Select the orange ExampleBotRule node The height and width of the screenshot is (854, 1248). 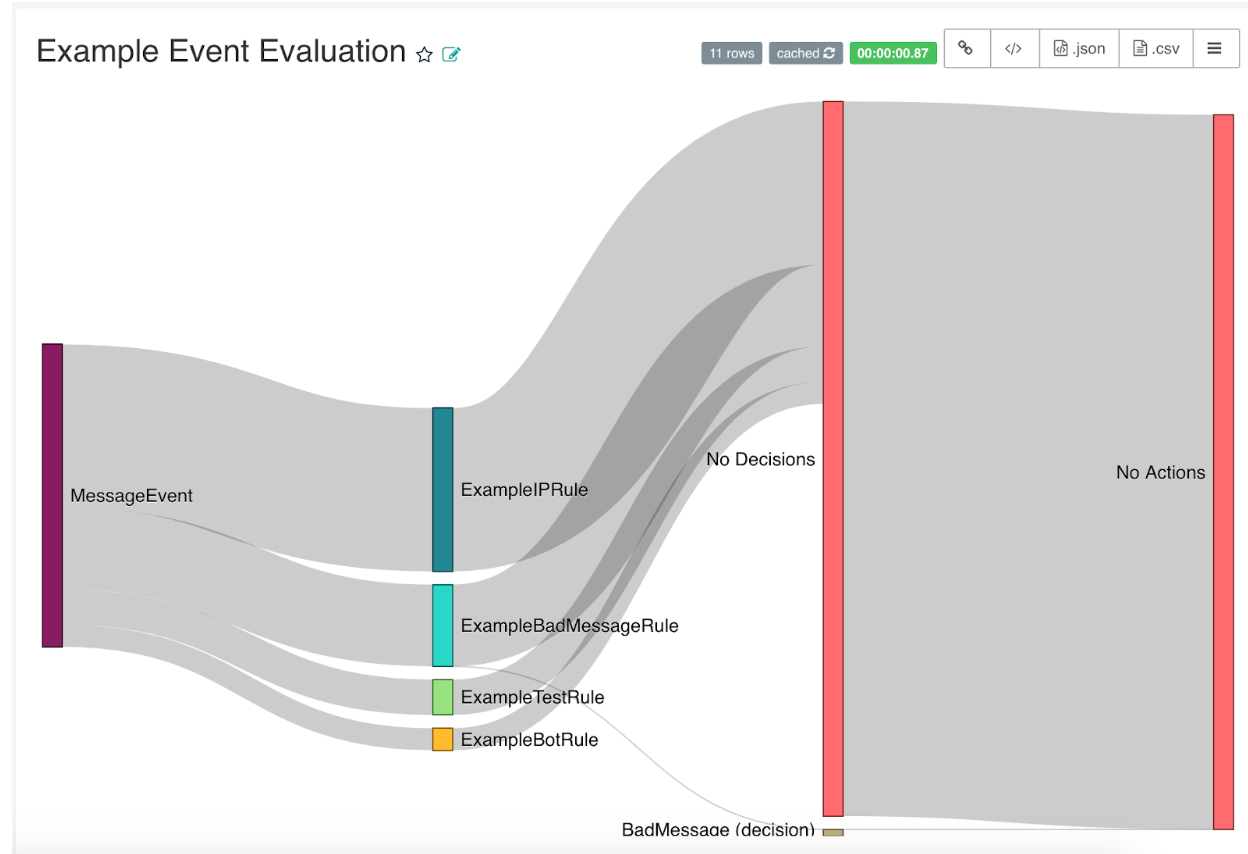pyautogui.click(x=442, y=739)
